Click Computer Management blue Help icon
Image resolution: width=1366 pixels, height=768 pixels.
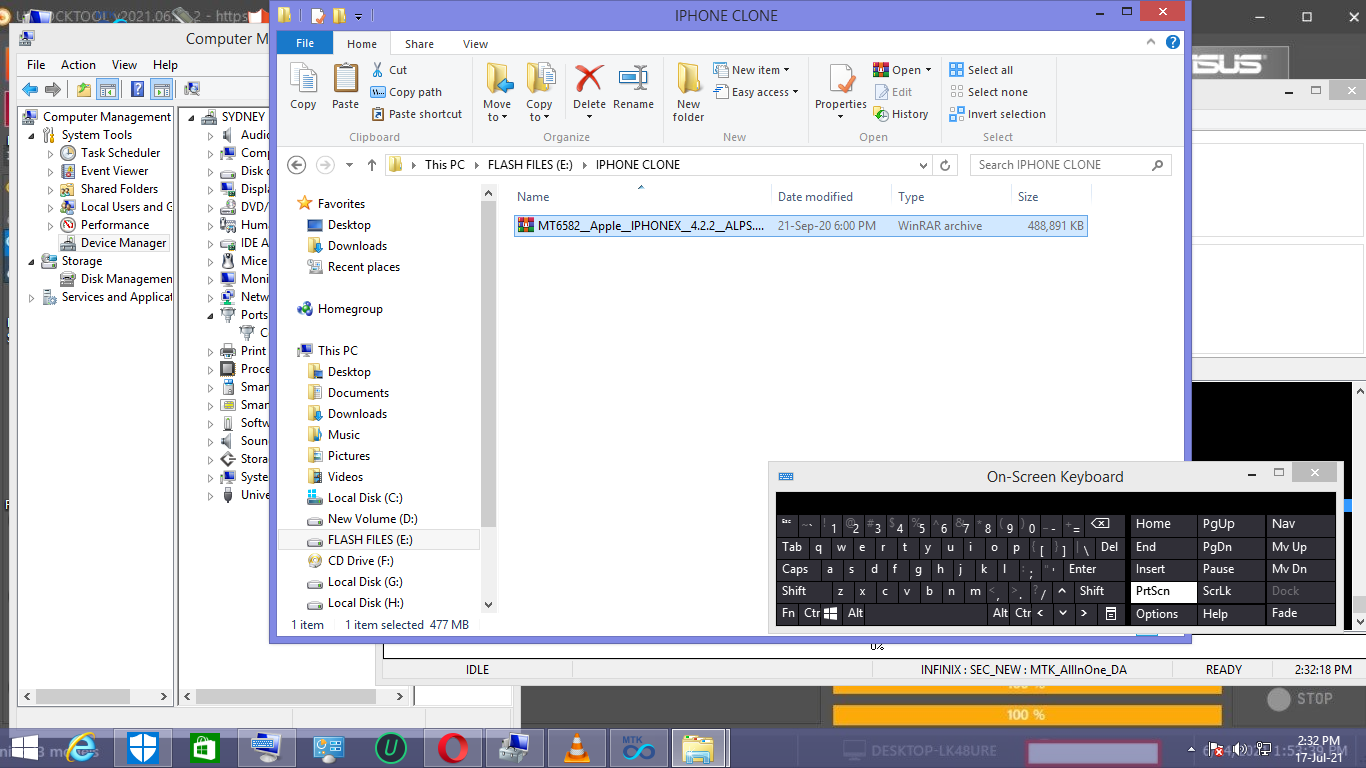click(138, 89)
